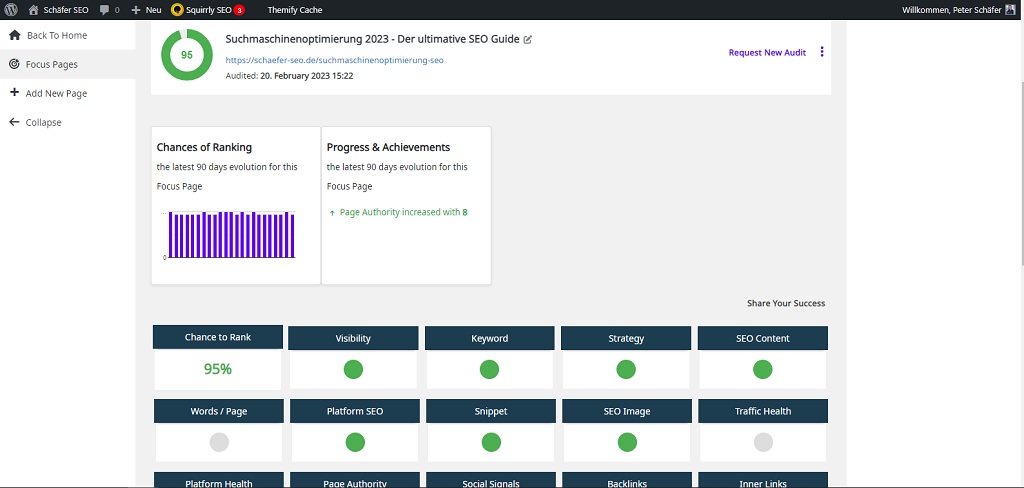
Task: Open the Platform Health category header
Action: click(x=219, y=480)
